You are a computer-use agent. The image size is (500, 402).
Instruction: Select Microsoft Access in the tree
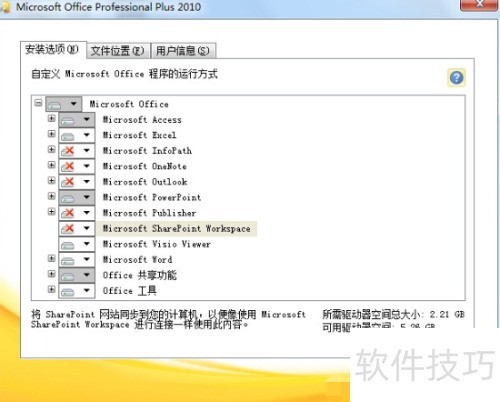(142, 120)
